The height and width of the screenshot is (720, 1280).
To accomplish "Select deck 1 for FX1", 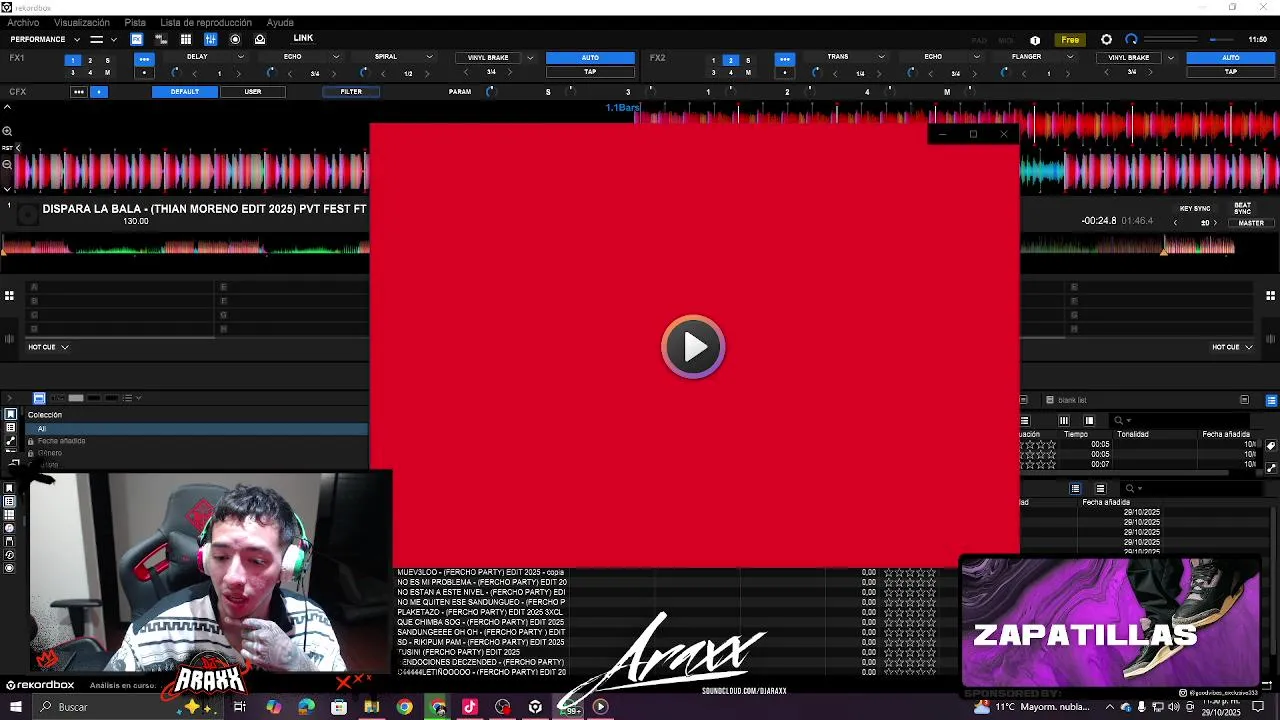I will click(72, 60).
